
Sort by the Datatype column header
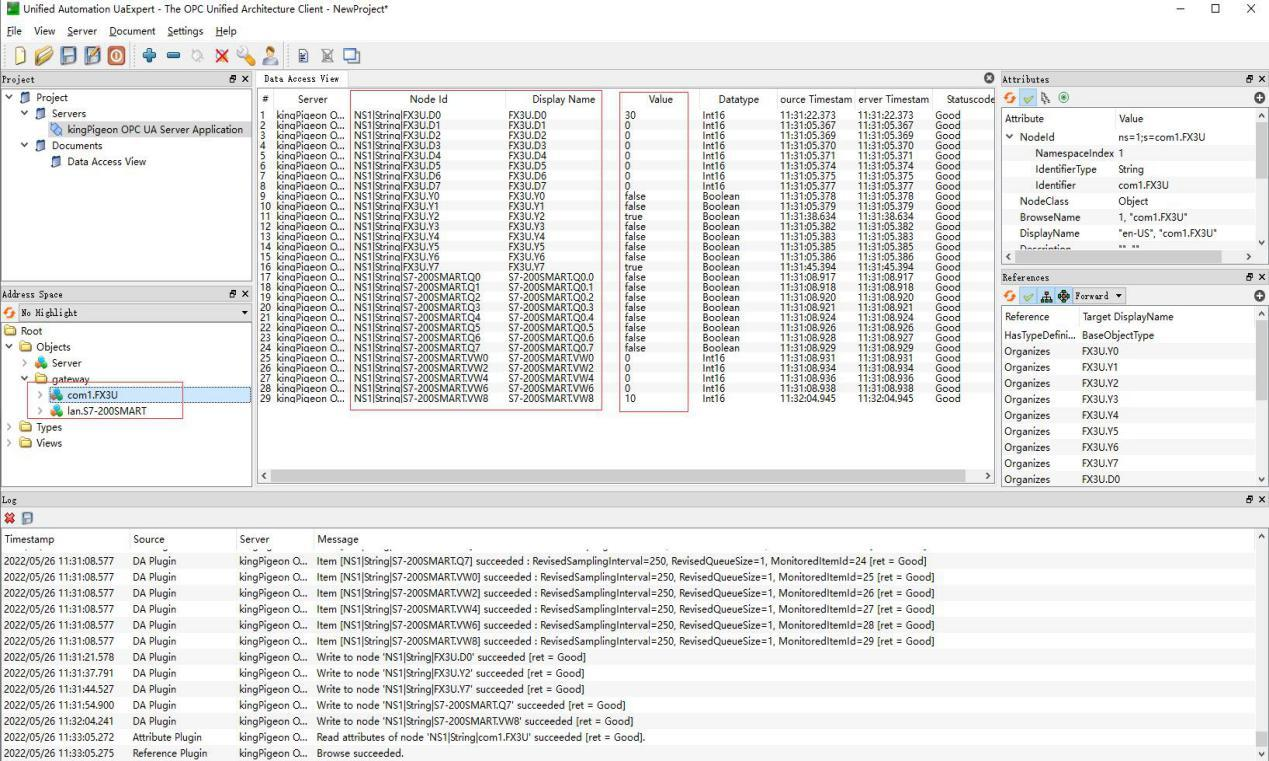(x=738, y=99)
